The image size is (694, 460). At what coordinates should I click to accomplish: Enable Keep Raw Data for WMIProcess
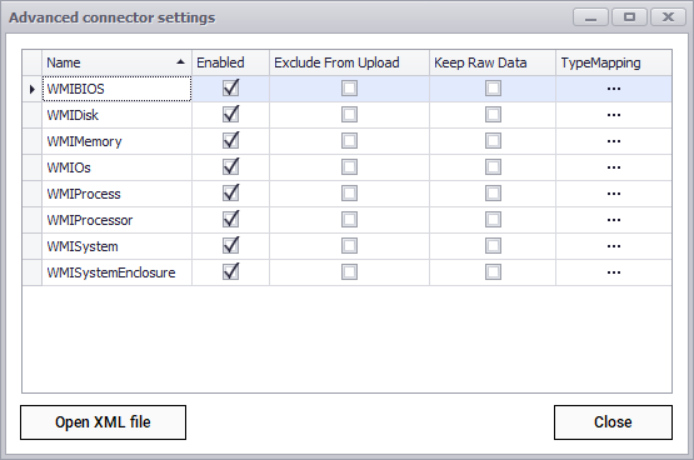coord(493,193)
